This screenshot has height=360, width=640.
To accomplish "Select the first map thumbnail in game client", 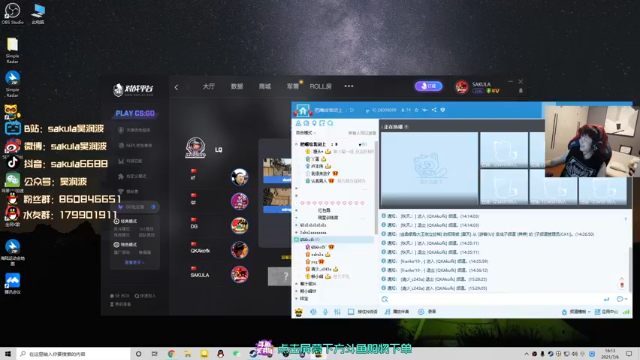I will [x=277, y=170].
